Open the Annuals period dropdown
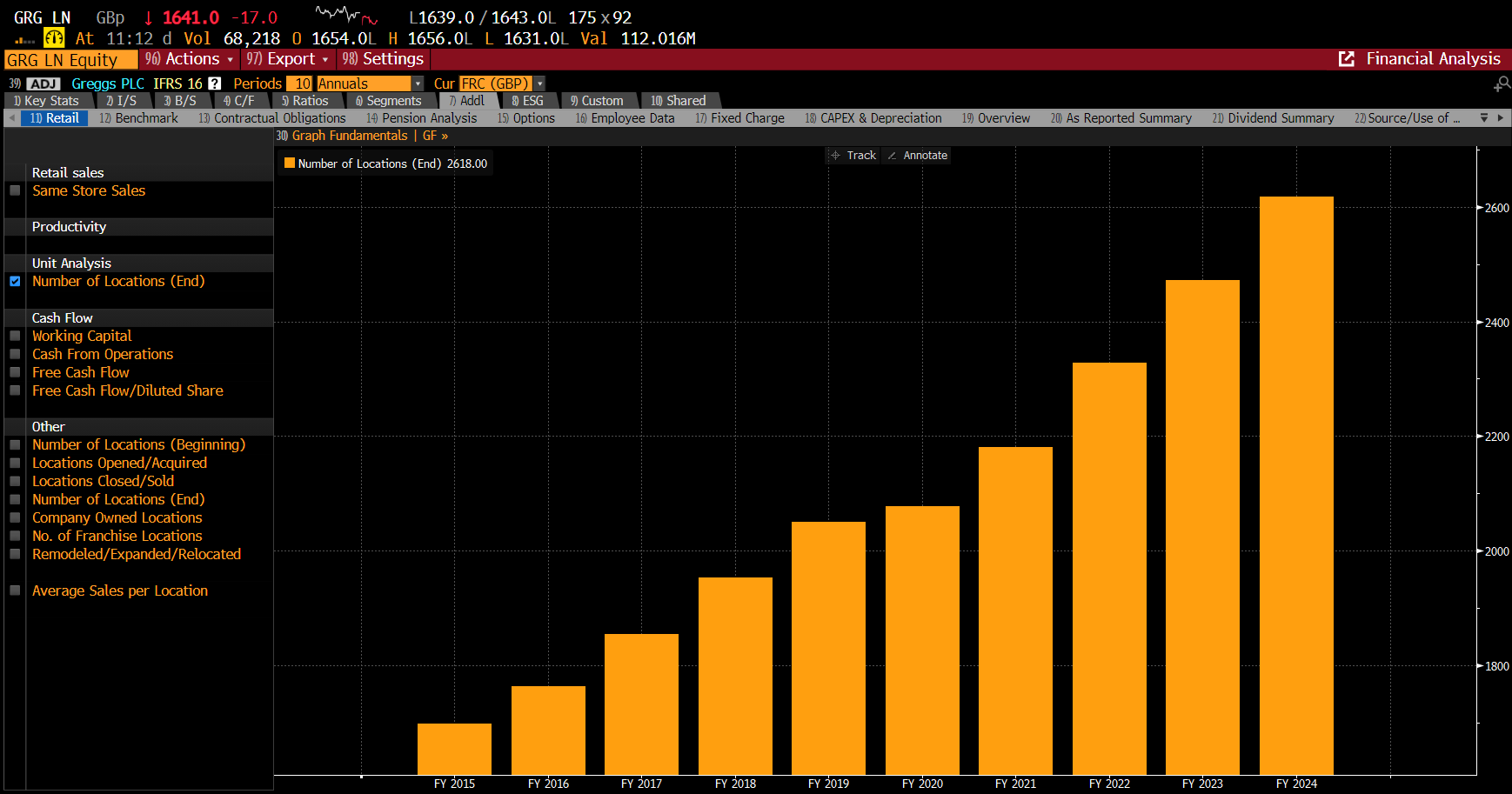The image size is (1512, 794). [x=370, y=83]
